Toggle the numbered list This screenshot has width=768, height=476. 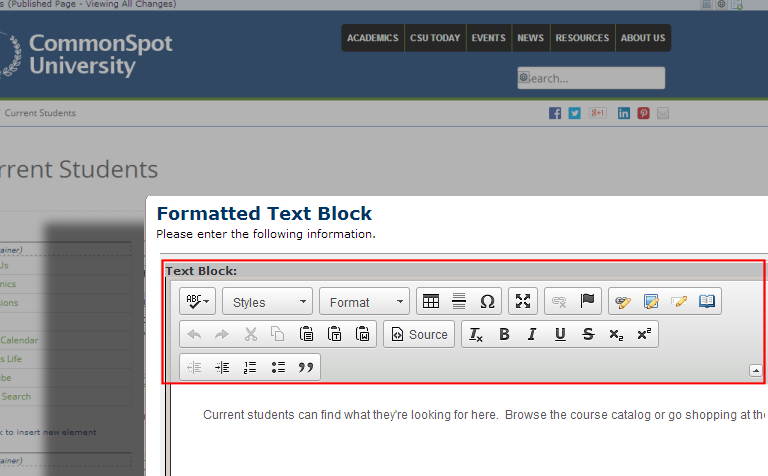pos(250,367)
